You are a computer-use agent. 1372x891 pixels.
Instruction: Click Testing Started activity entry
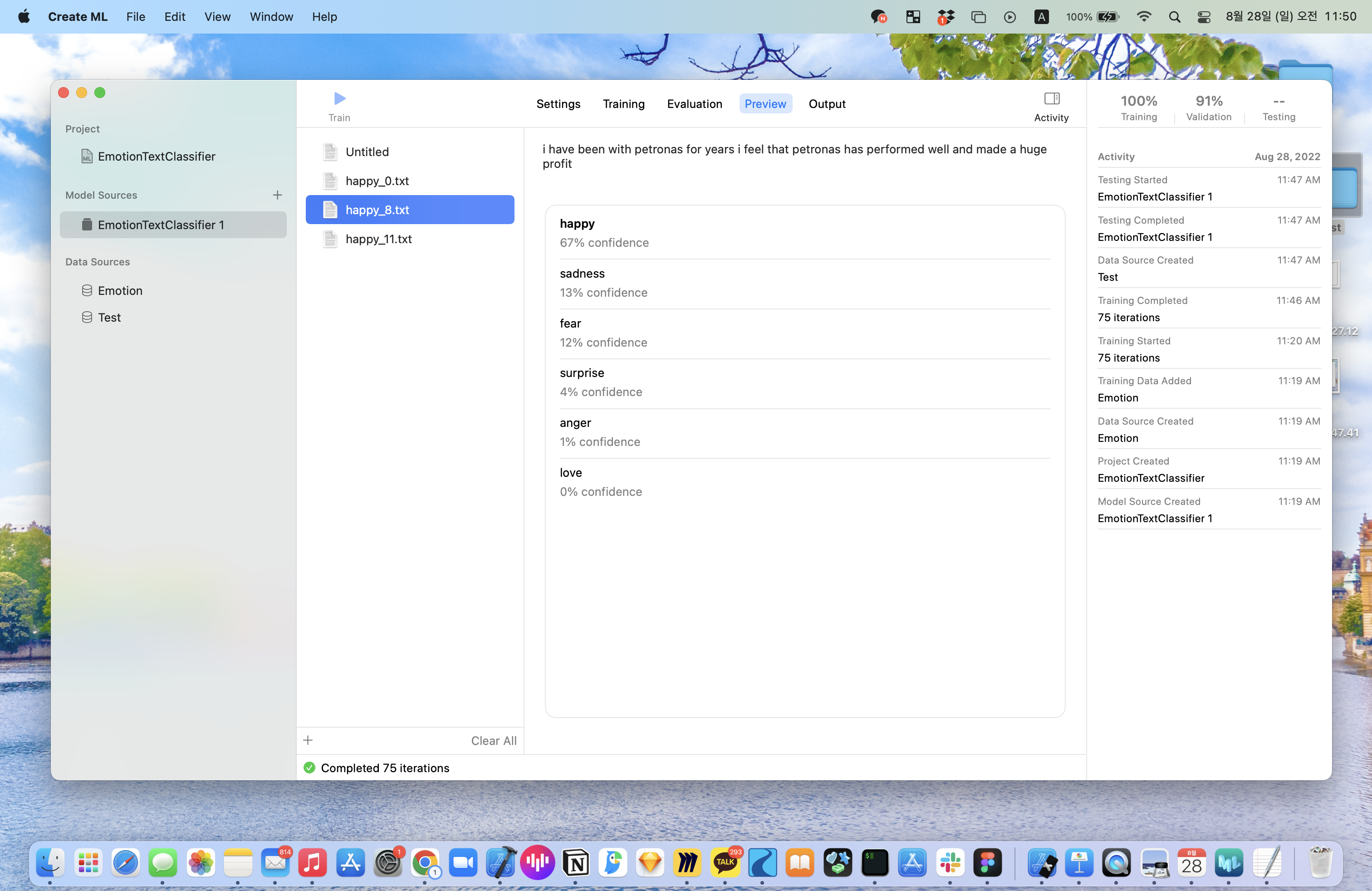point(1209,188)
